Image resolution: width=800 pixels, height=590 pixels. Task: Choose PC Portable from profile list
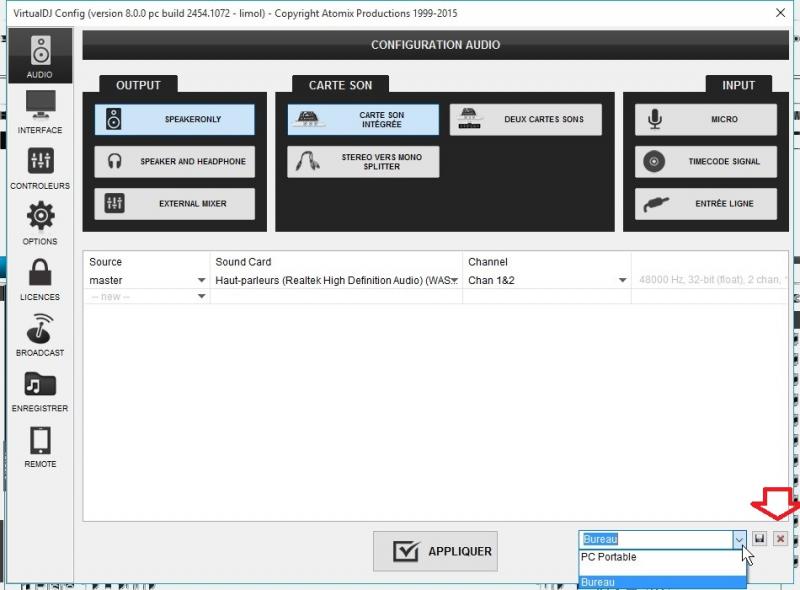click(660, 558)
